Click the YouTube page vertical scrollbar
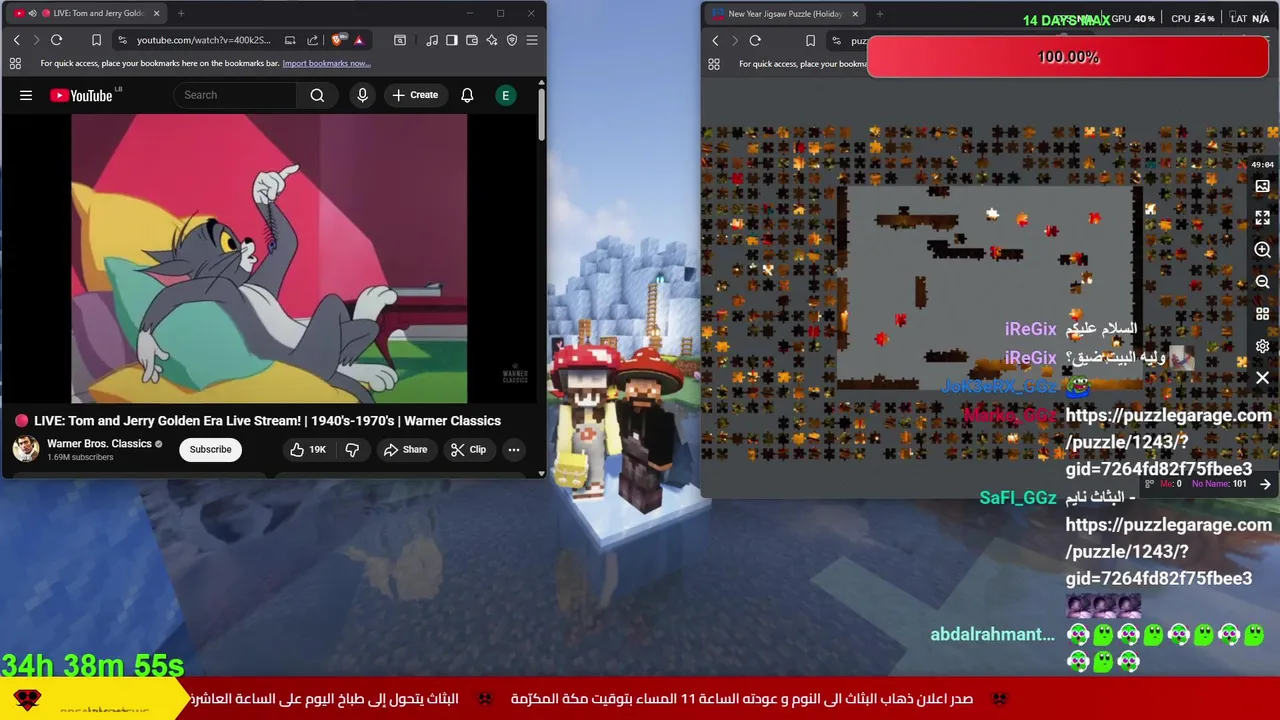The width and height of the screenshot is (1280, 720). [541, 115]
